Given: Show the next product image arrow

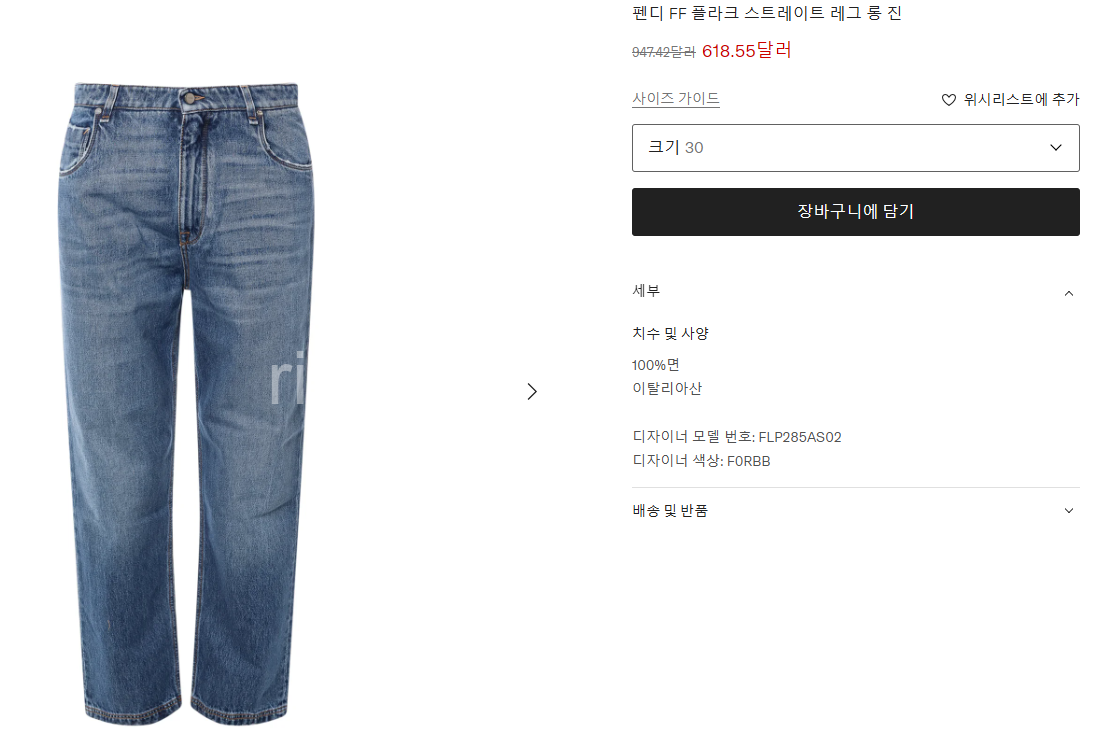Looking at the screenshot, I should [x=532, y=391].
